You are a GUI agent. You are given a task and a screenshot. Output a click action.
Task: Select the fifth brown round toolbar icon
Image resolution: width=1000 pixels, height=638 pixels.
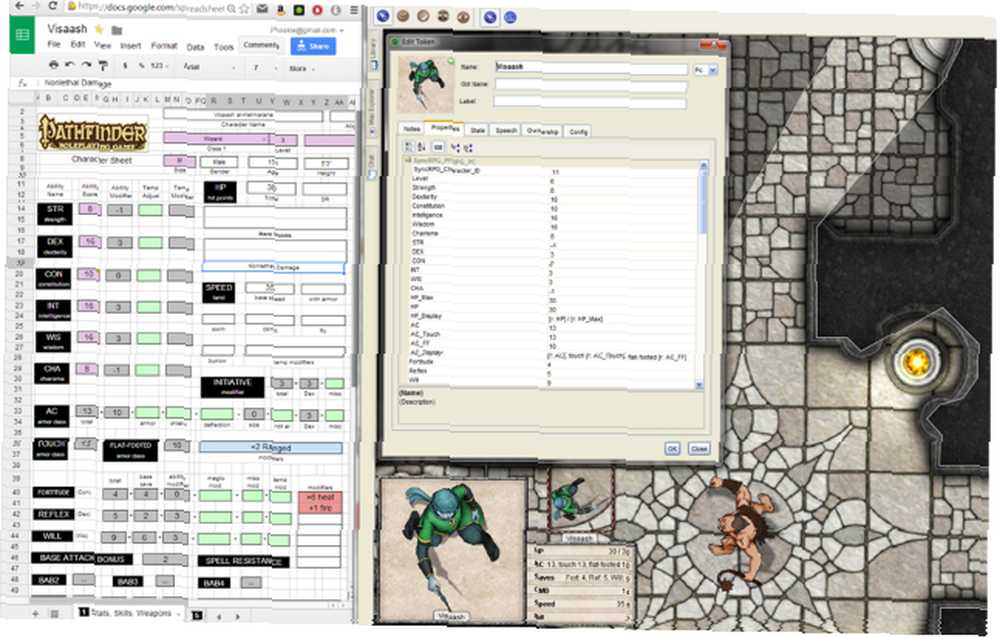(x=463, y=17)
